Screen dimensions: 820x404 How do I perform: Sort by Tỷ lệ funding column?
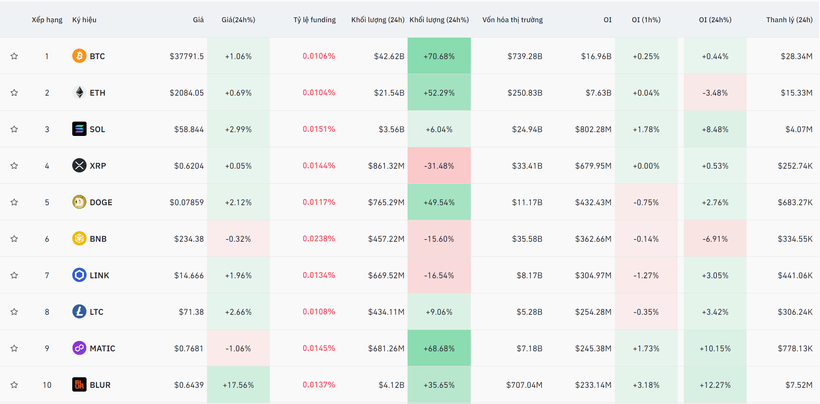tap(314, 20)
